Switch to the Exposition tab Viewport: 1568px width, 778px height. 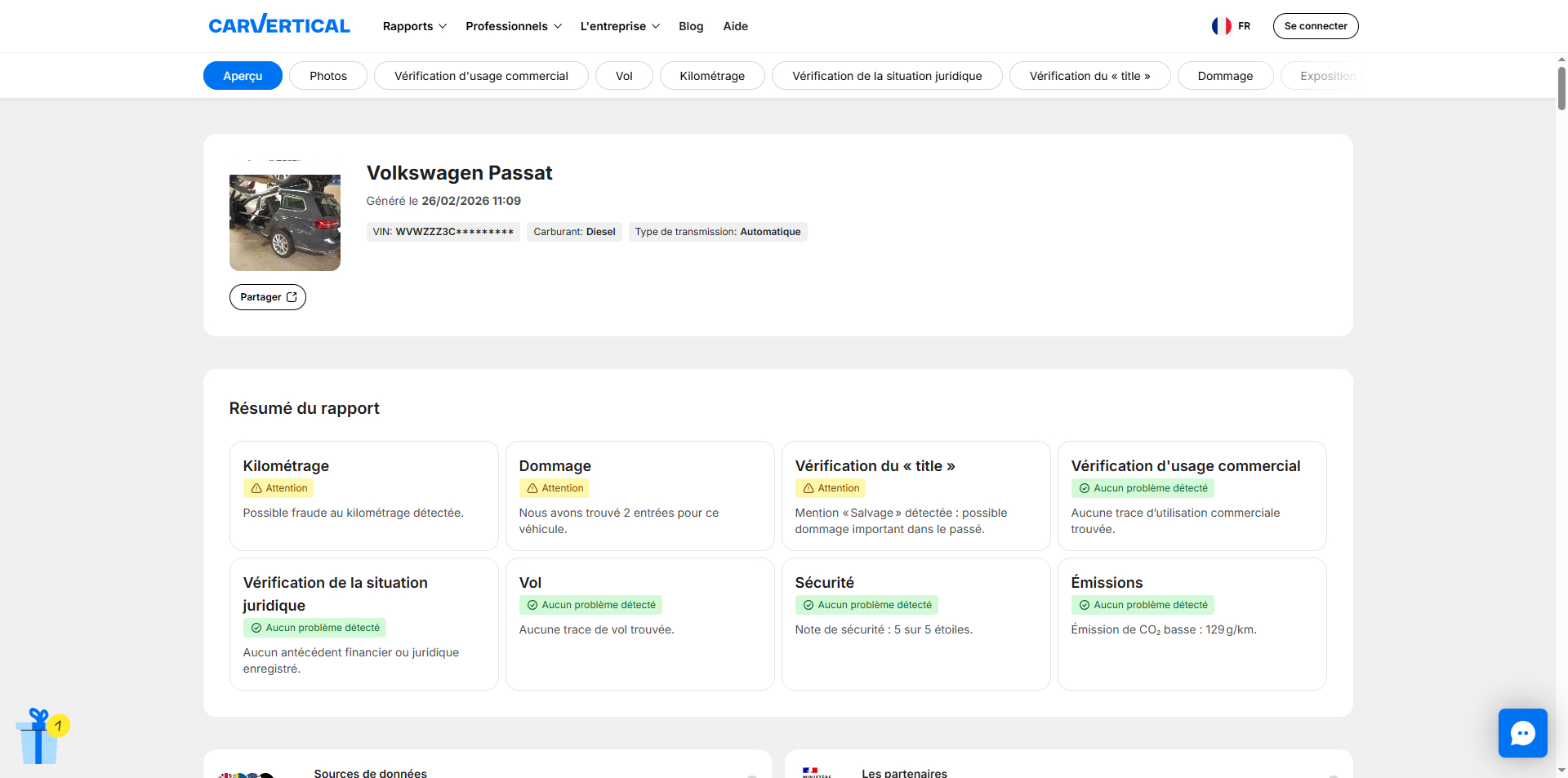pyautogui.click(x=1323, y=76)
